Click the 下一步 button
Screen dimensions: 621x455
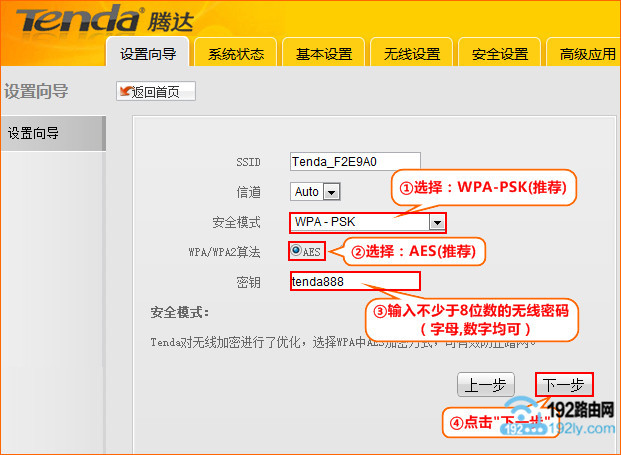click(564, 385)
